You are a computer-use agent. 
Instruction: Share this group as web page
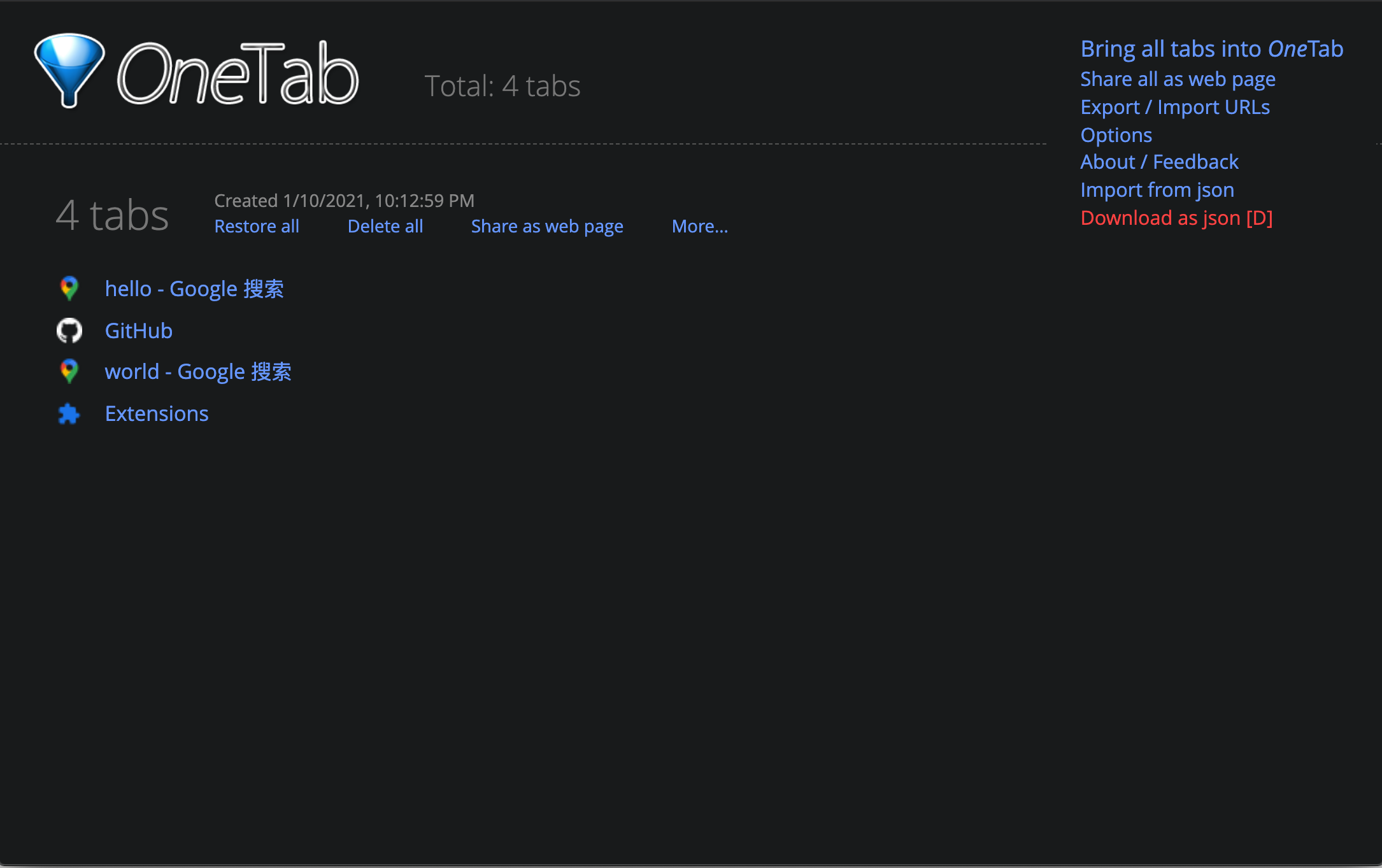pyautogui.click(x=546, y=227)
